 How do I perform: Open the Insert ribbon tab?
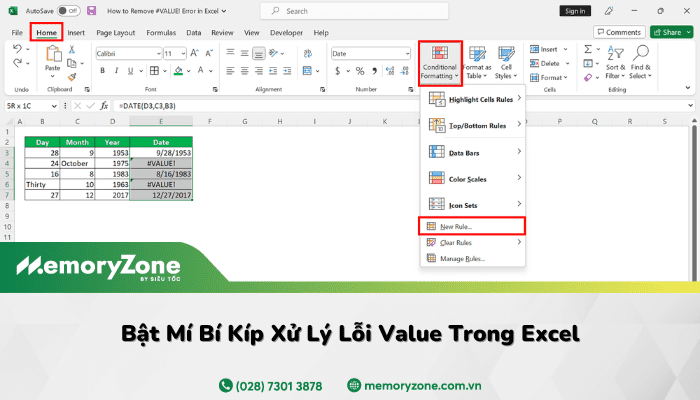[76, 33]
